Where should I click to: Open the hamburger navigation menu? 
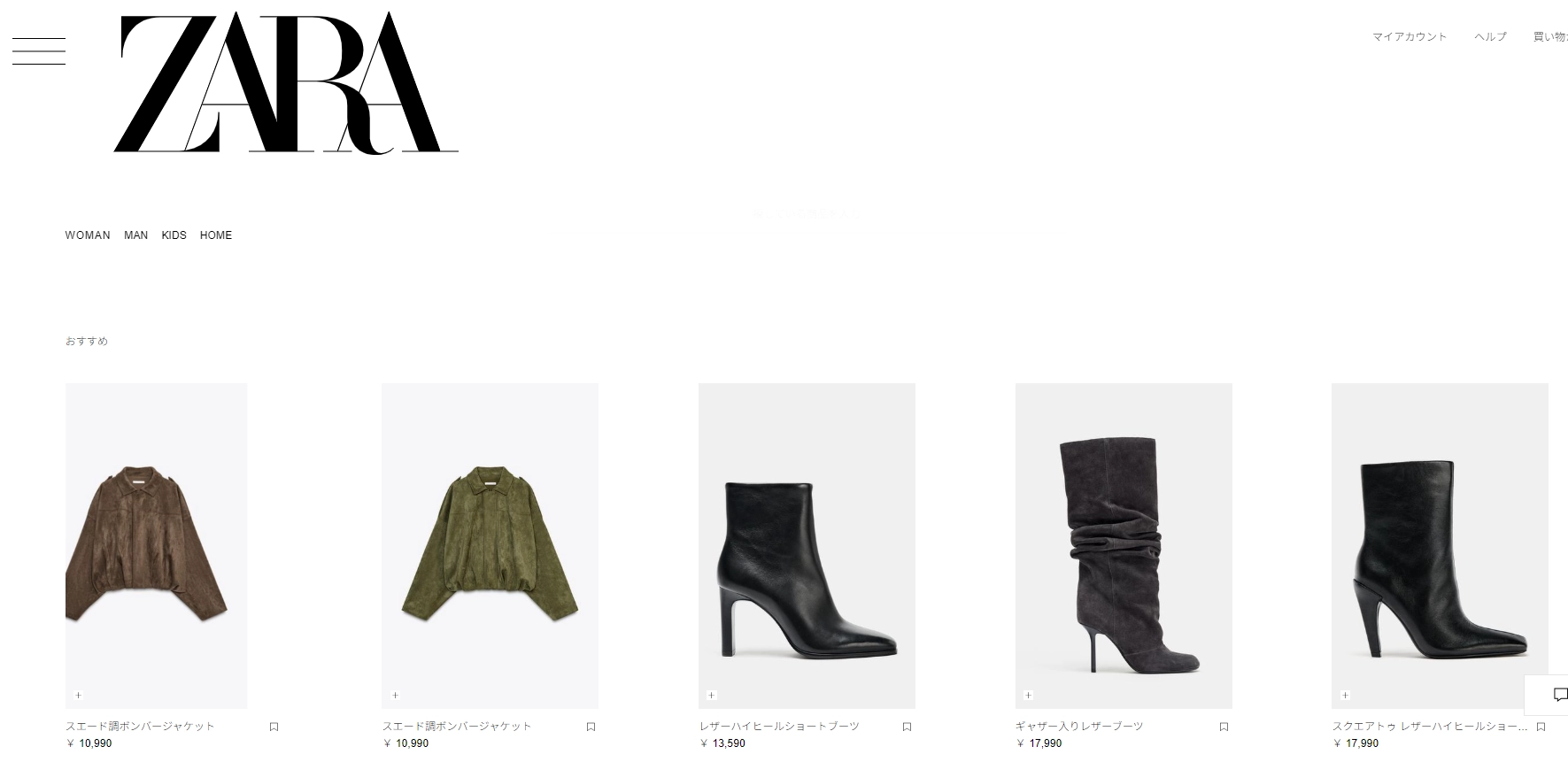click(39, 51)
